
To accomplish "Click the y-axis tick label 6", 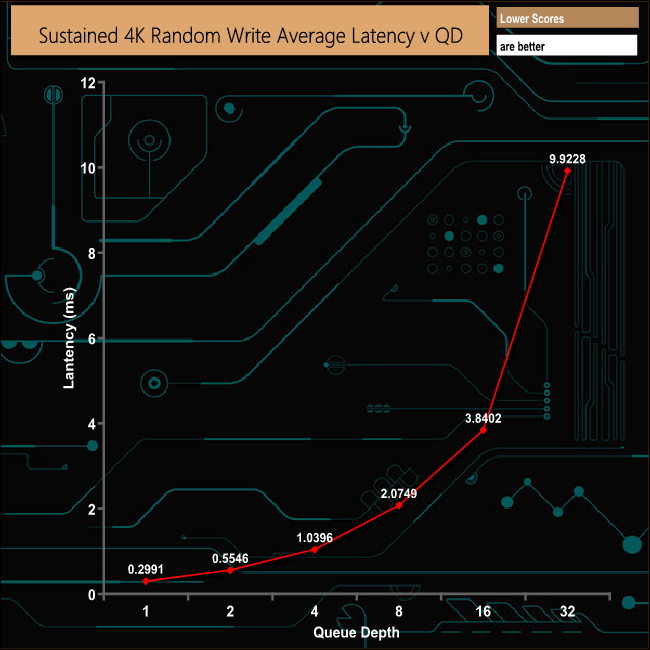I will [x=92, y=339].
